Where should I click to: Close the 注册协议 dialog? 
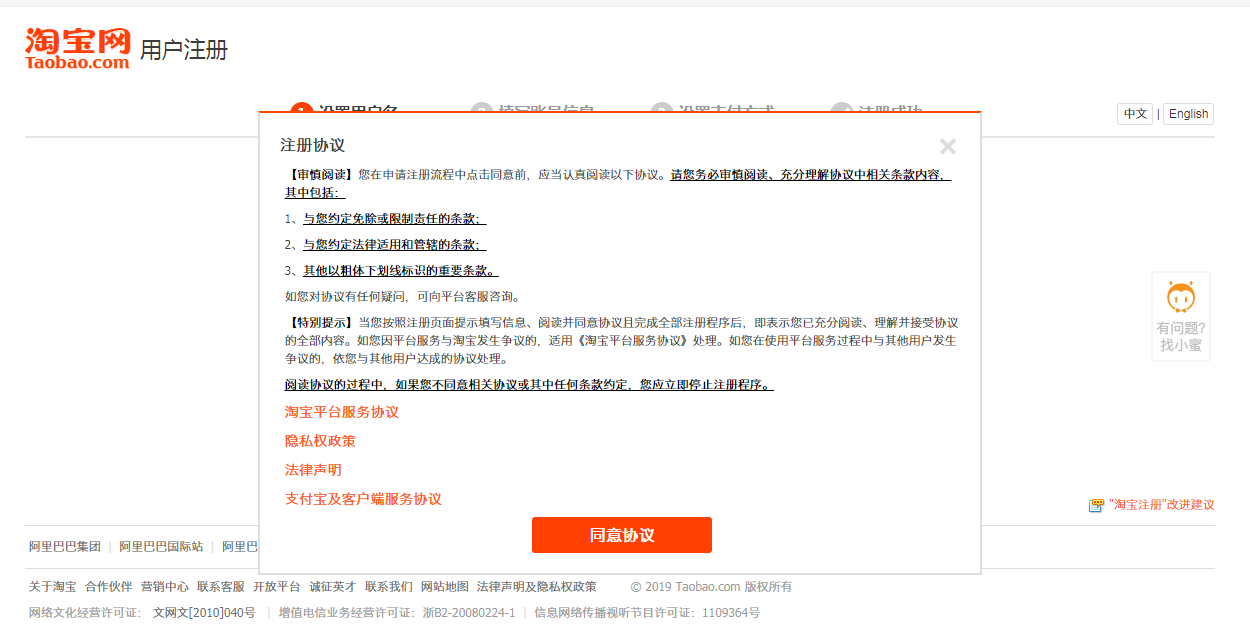tap(948, 147)
